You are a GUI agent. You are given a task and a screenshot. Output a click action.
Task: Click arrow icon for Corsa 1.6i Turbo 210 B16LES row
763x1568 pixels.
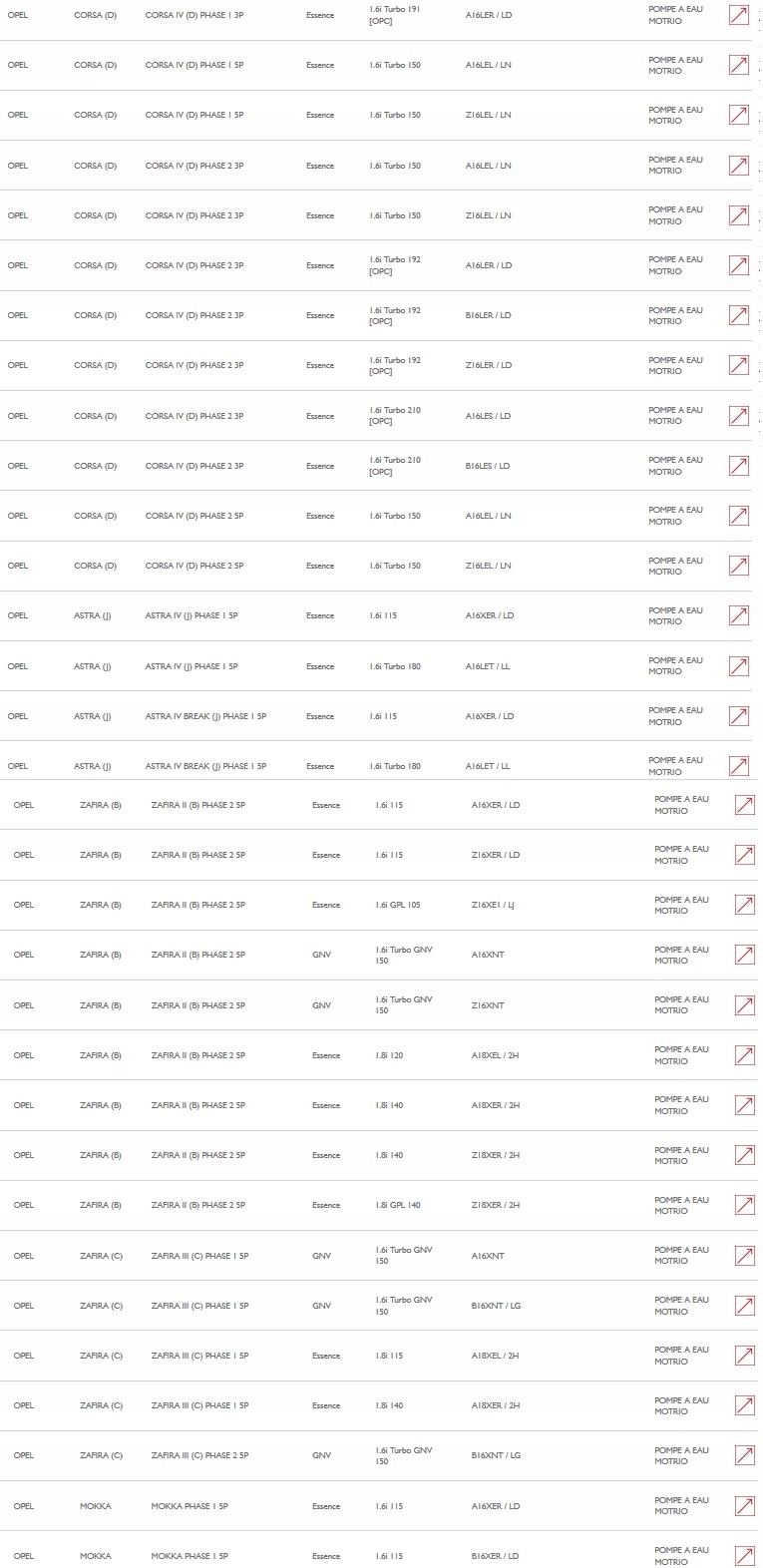click(x=739, y=466)
